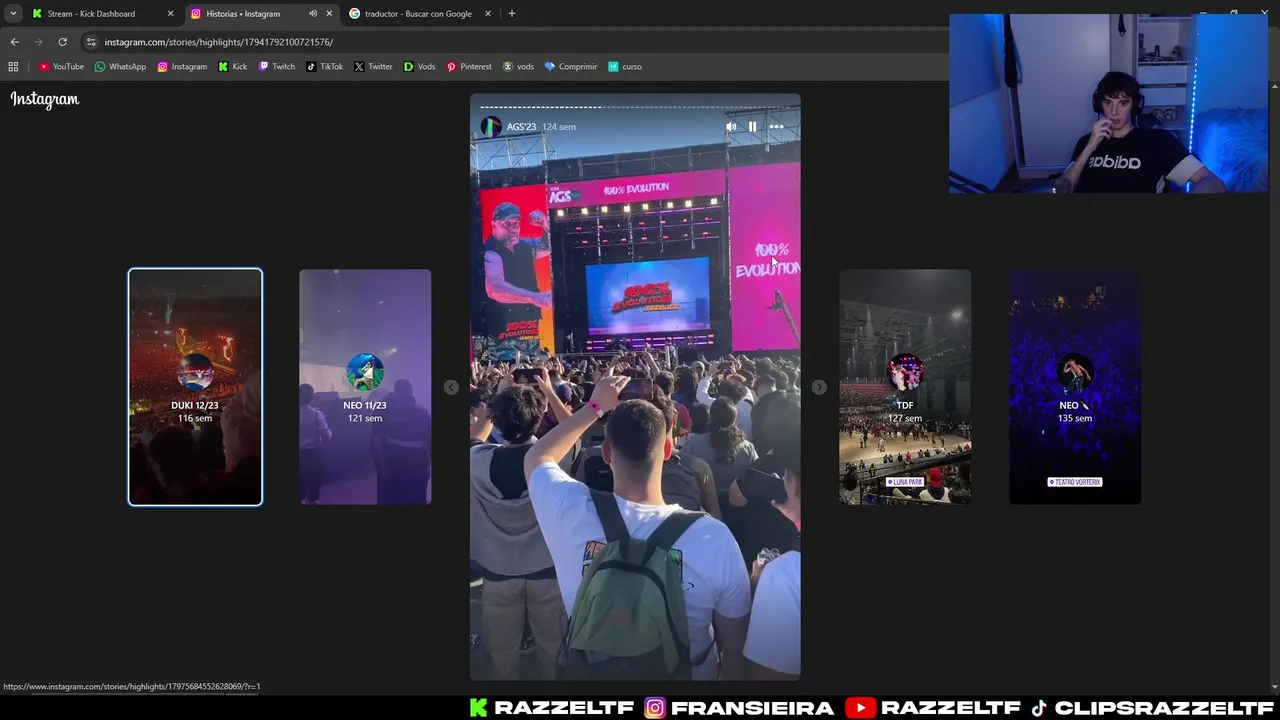Open the NEO 11/23 highlight thumbnail
Viewport: 1280px width, 720px height.
(x=365, y=387)
